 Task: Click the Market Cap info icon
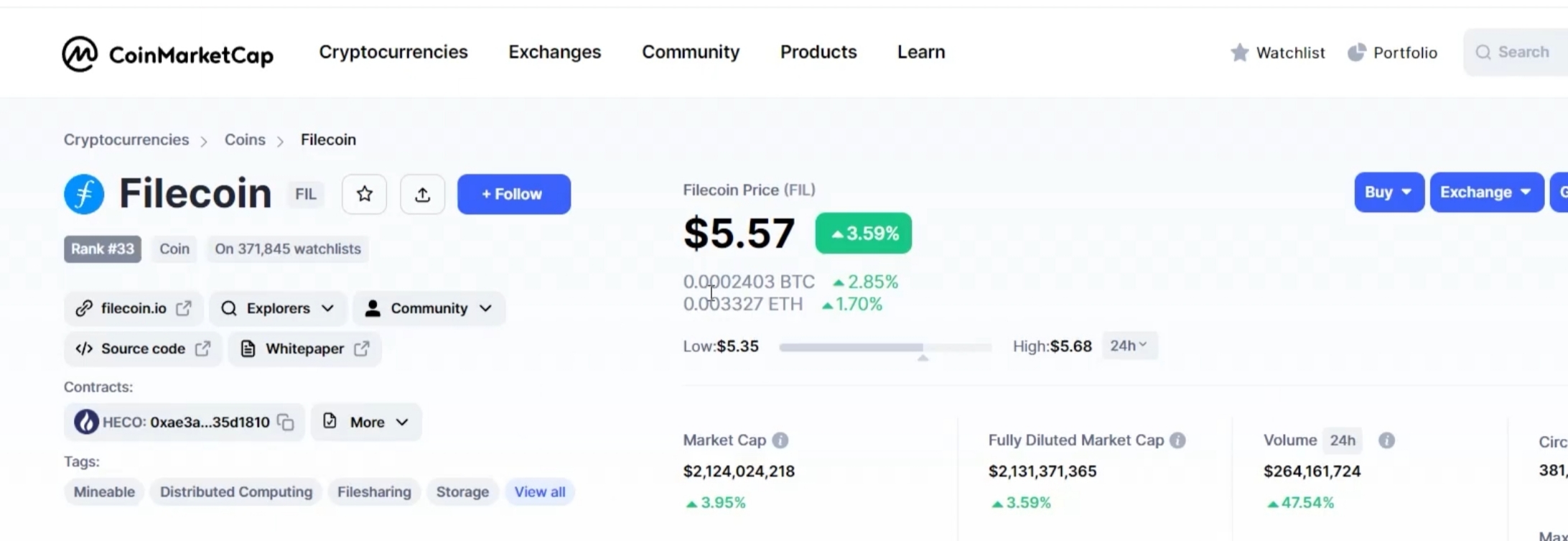point(780,440)
